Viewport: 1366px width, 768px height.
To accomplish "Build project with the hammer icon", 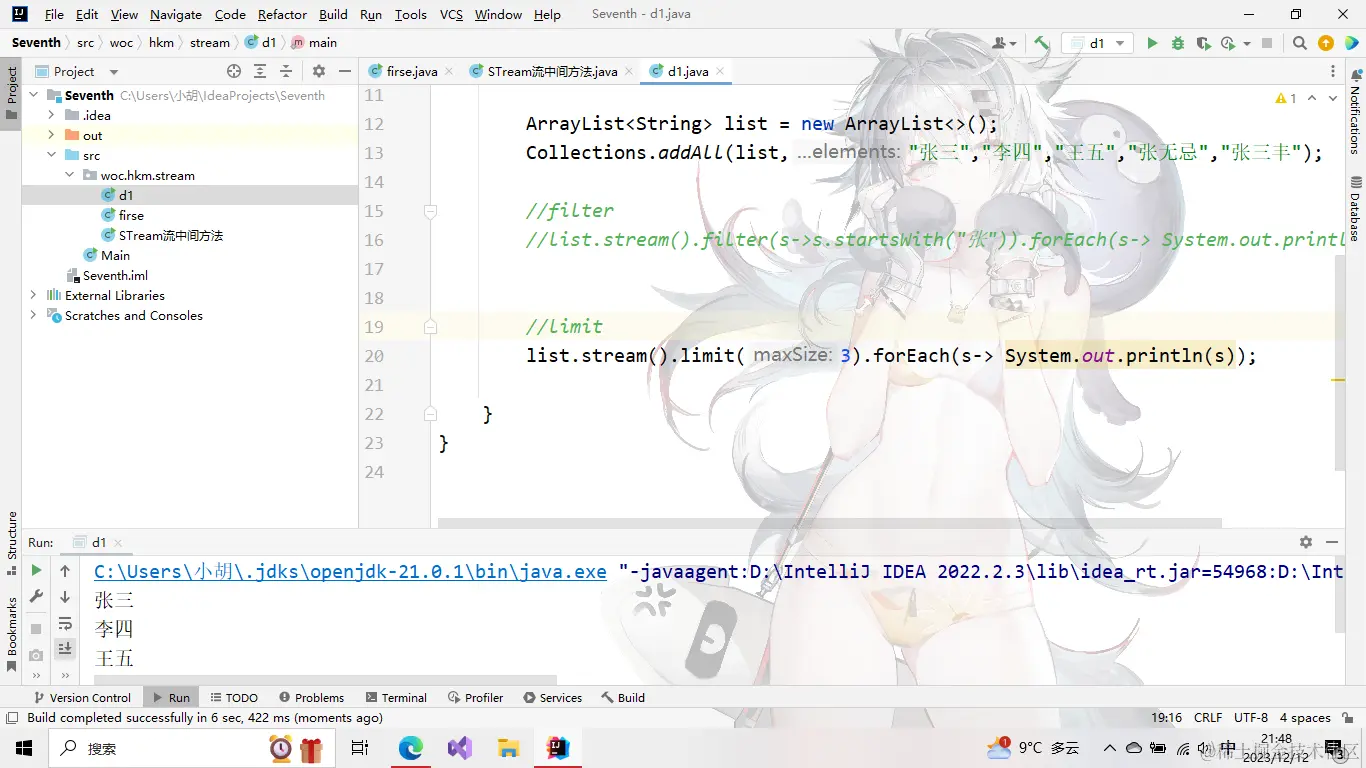I will click(1041, 43).
